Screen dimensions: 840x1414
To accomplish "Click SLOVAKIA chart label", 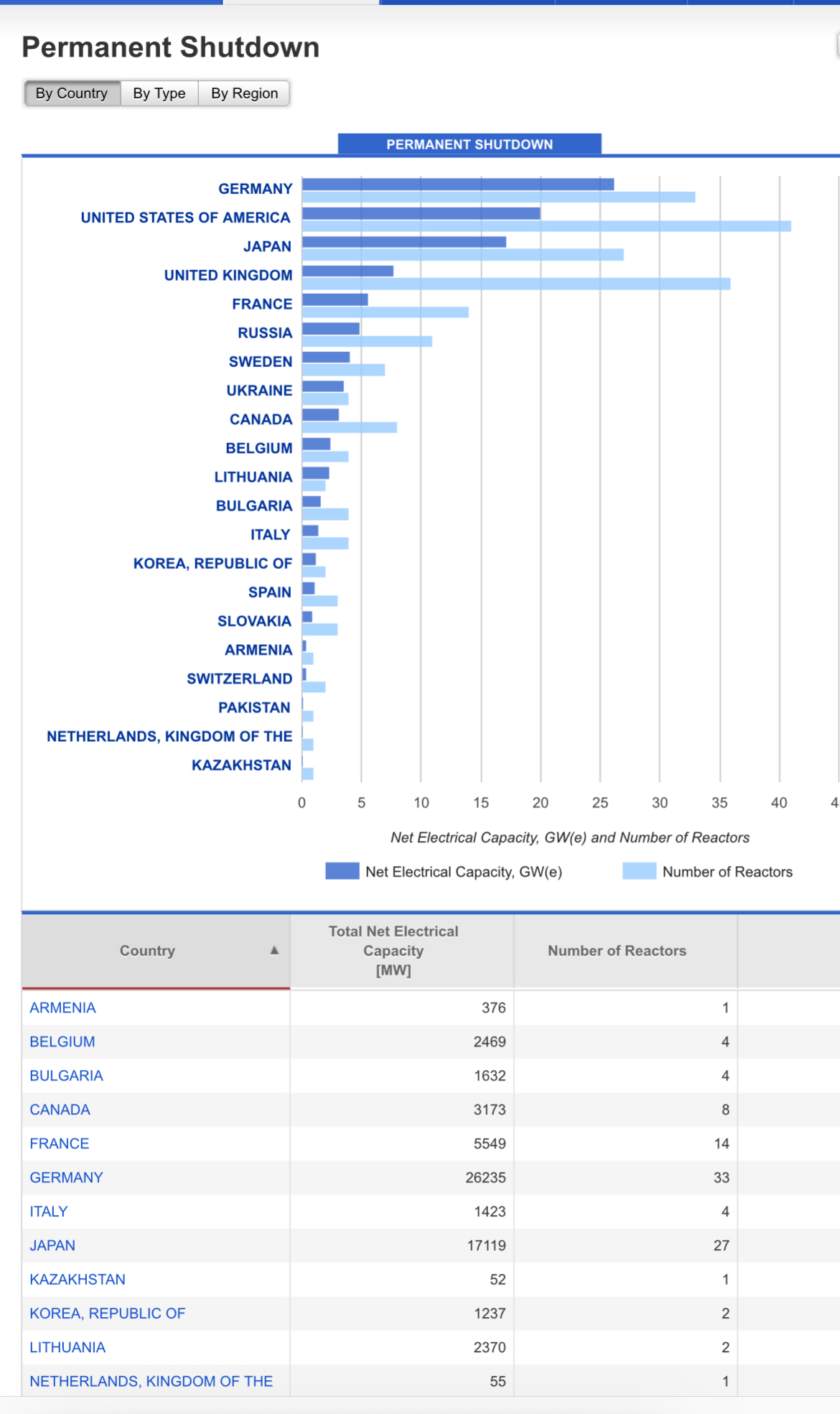I will point(254,621).
